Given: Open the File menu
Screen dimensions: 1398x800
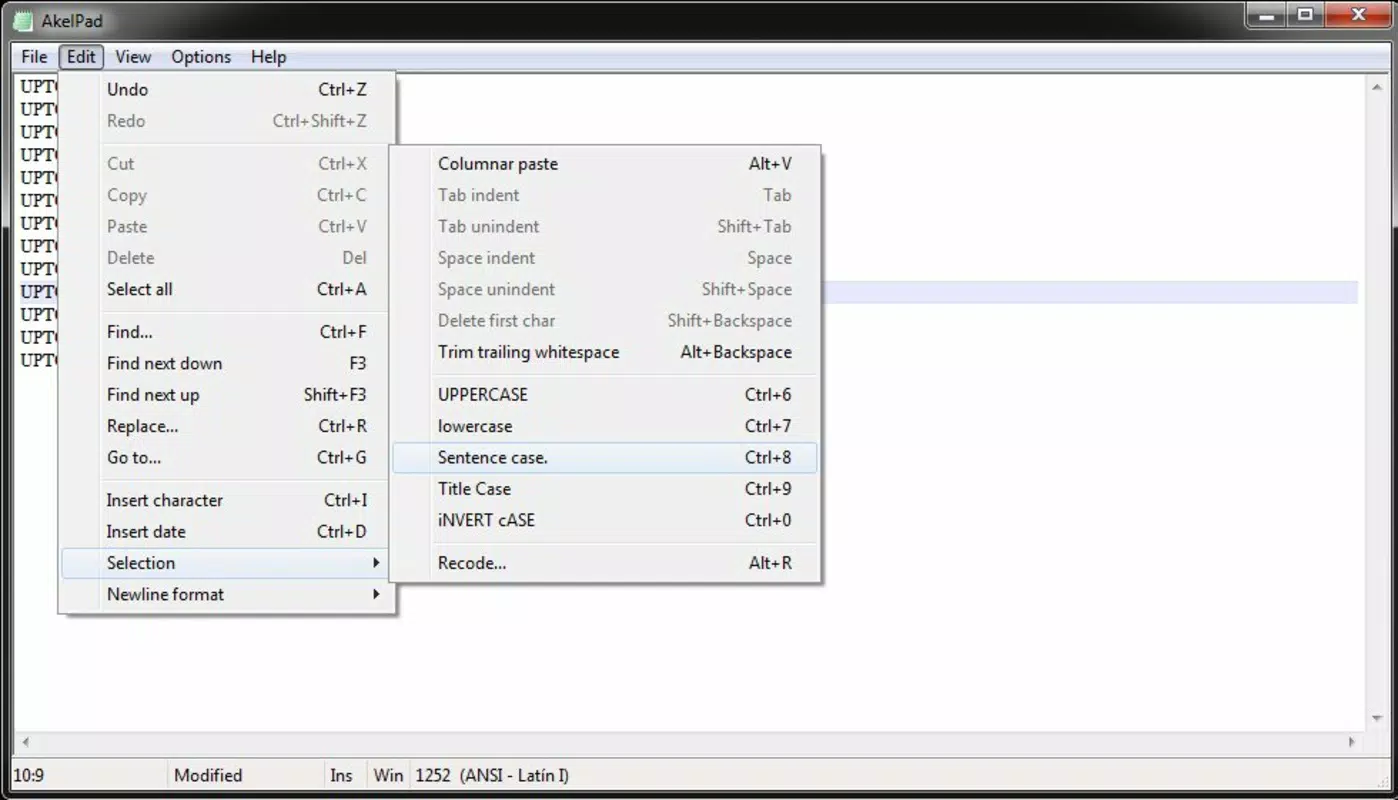Looking at the screenshot, I should (x=34, y=57).
